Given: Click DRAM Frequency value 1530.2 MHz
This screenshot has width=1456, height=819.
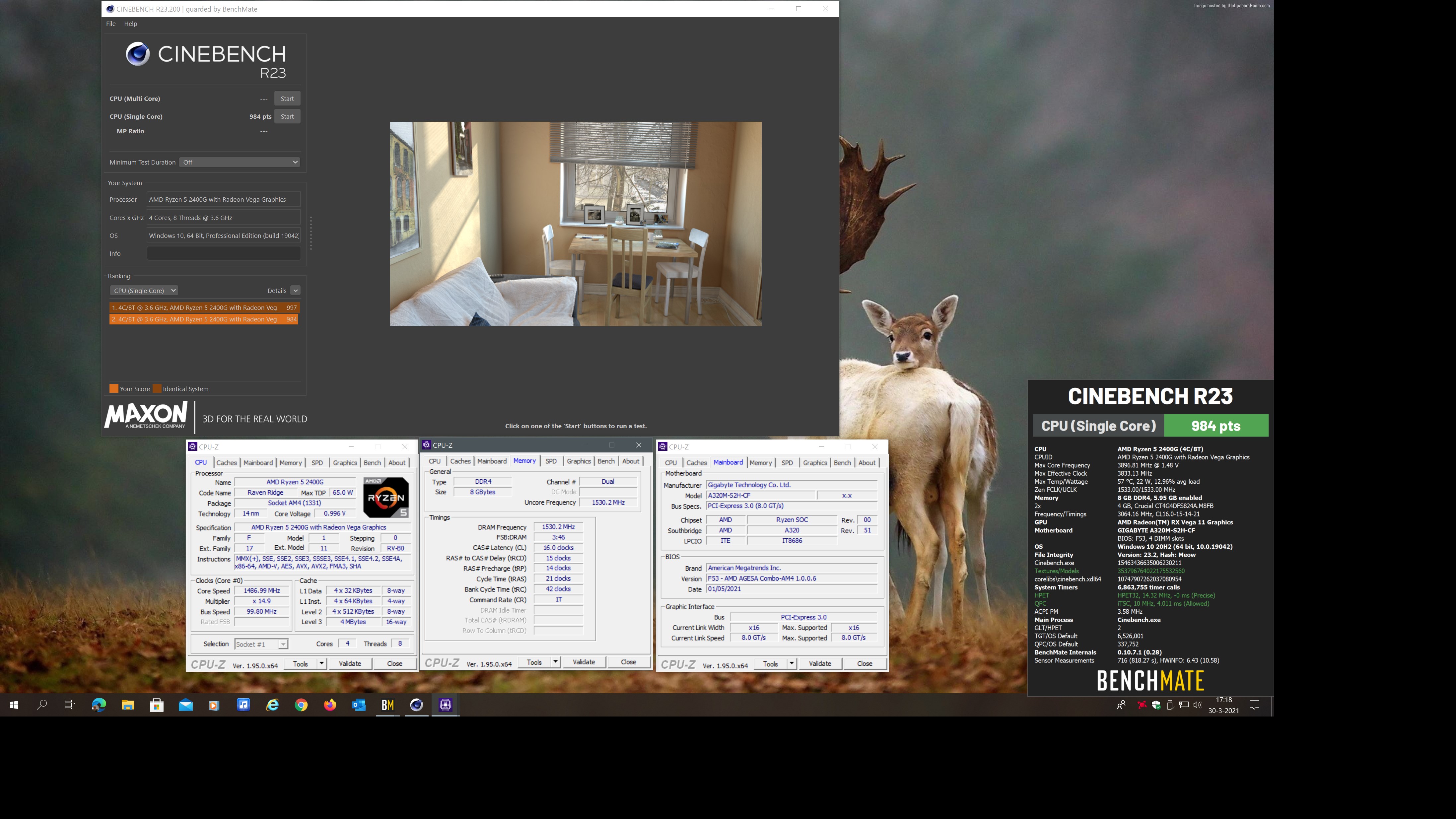Looking at the screenshot, I should coord(558,527).
